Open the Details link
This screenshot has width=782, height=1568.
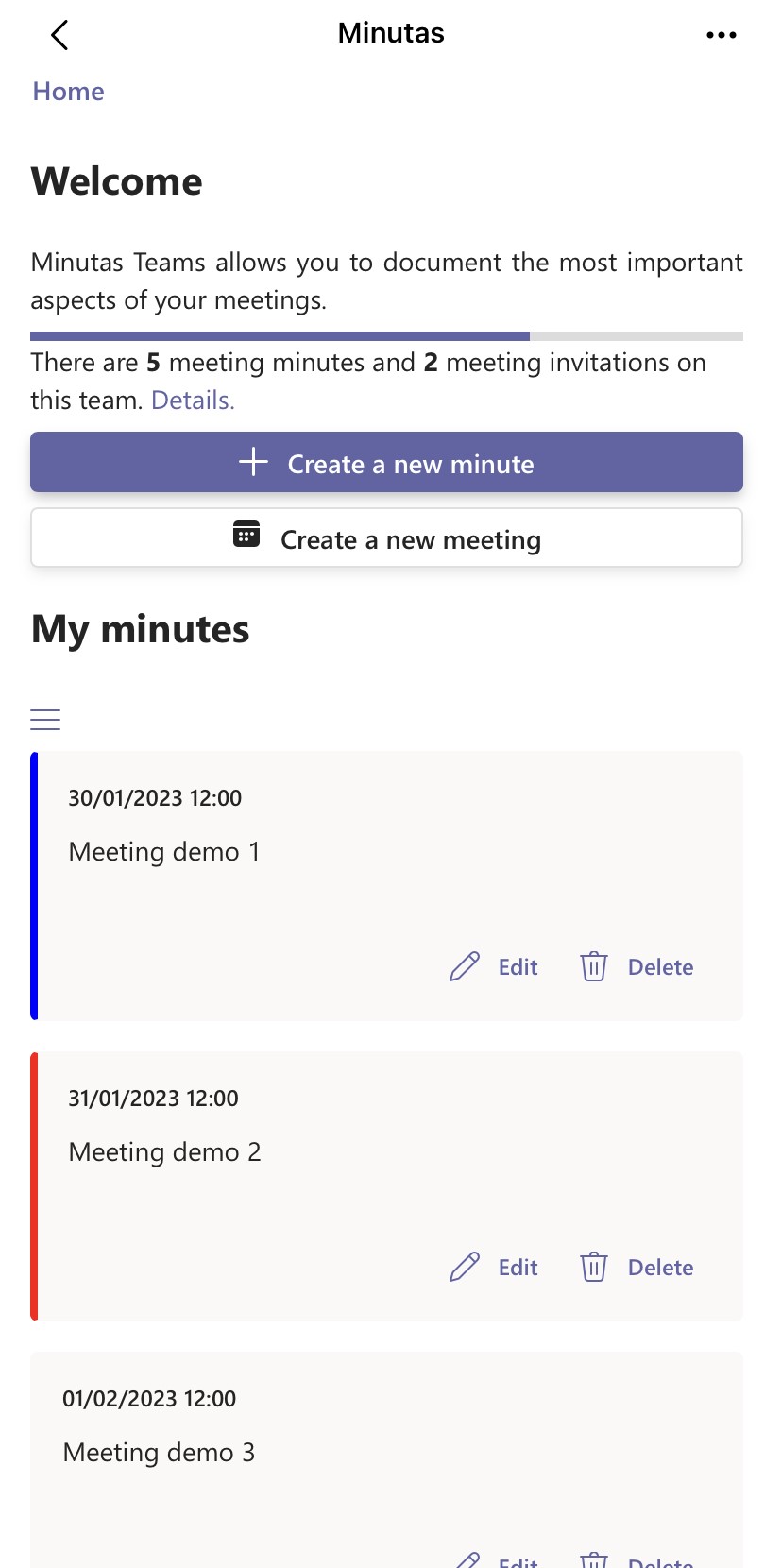pos(193,401)
